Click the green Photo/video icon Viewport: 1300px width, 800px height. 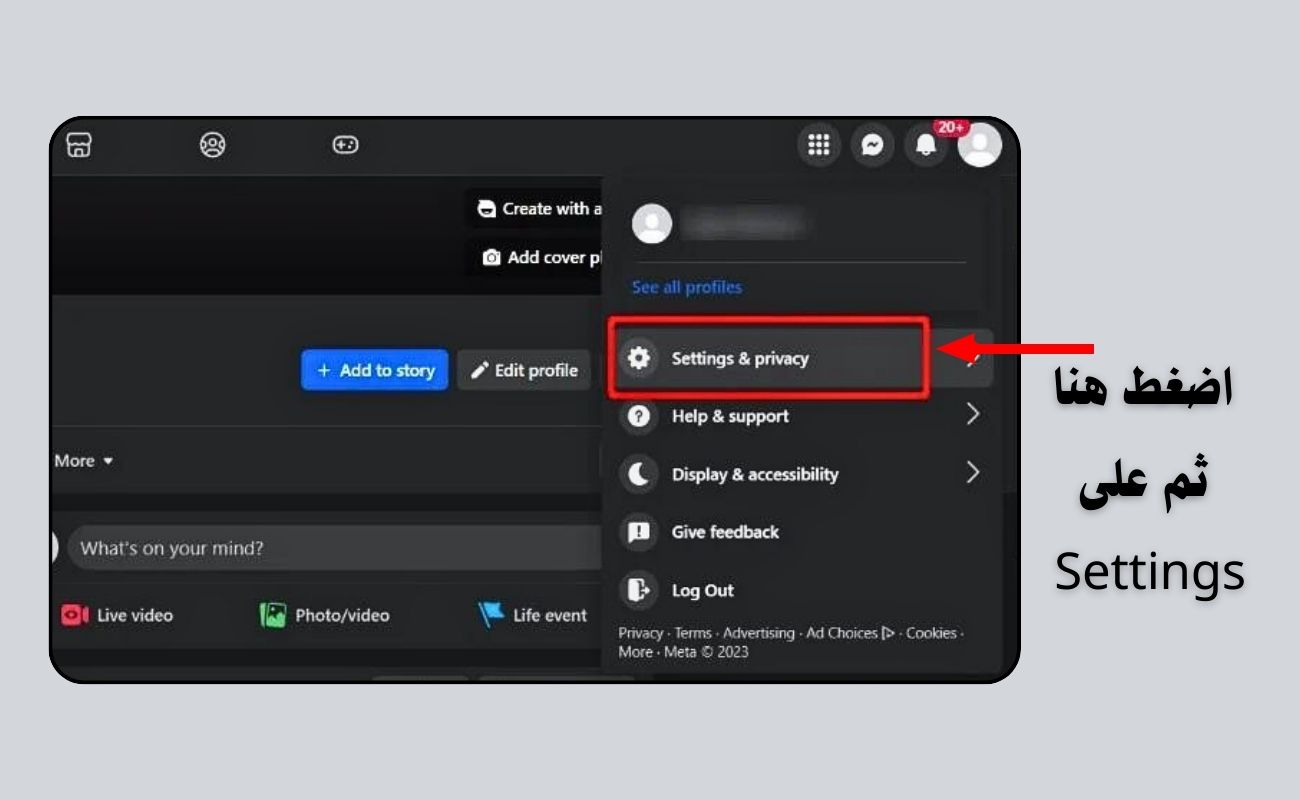[x=273, y=615]
